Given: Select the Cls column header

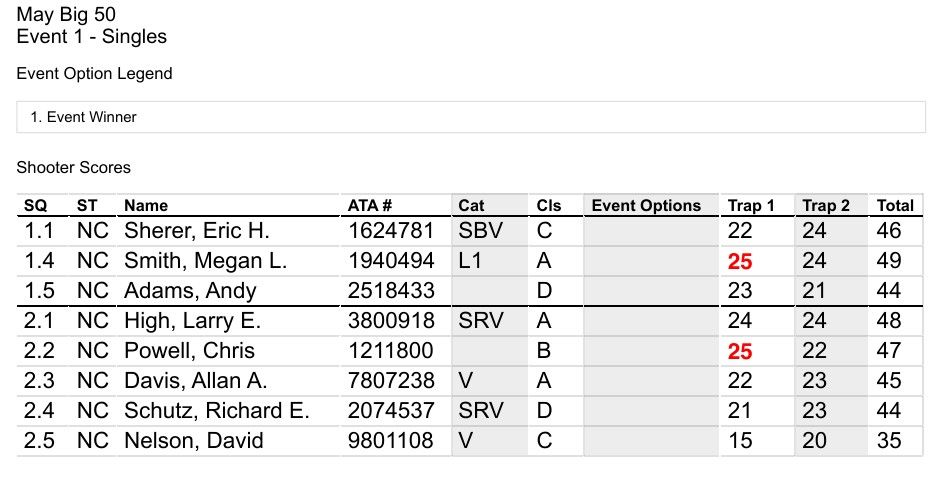Looking at the screenshot, I should (x=548, y=206).
